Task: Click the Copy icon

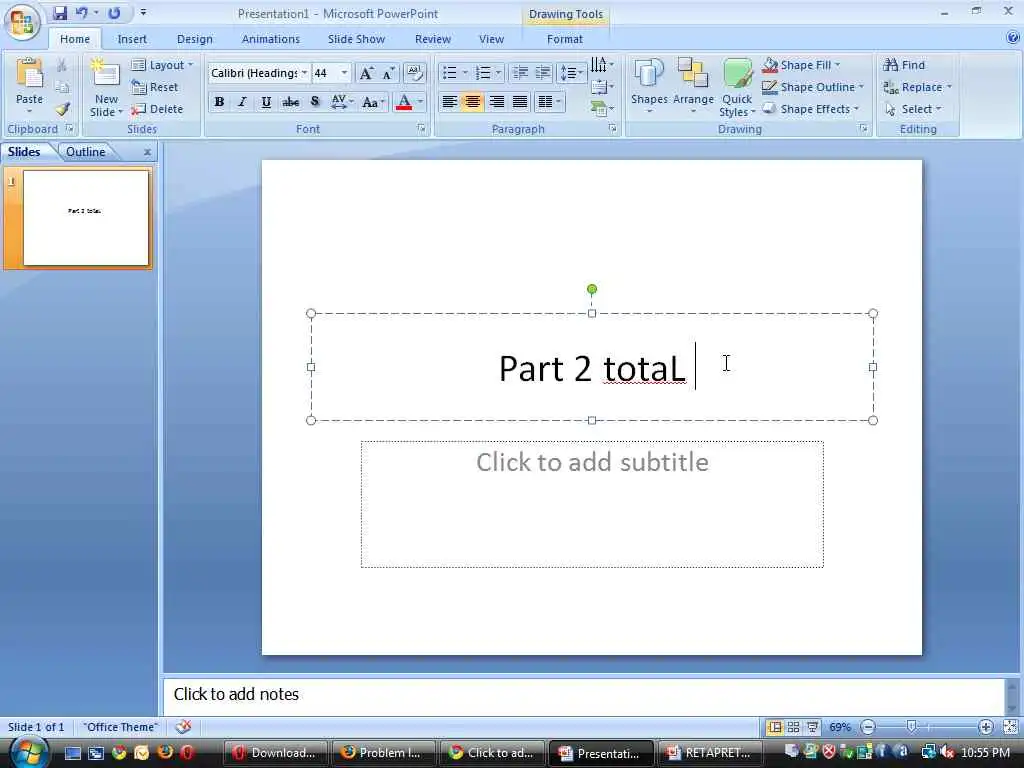Action: click(61, 87)
